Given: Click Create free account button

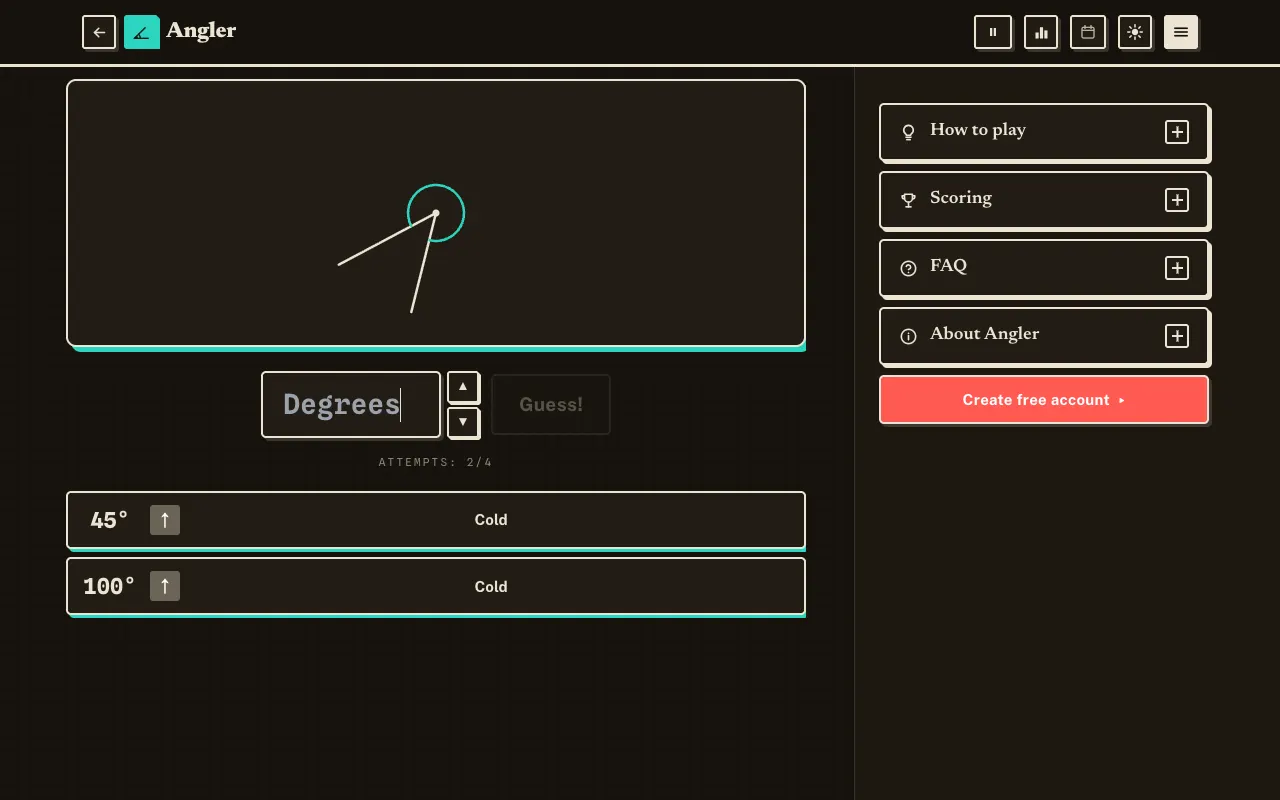Looking at the screenshot, I should pos(1044,400).
